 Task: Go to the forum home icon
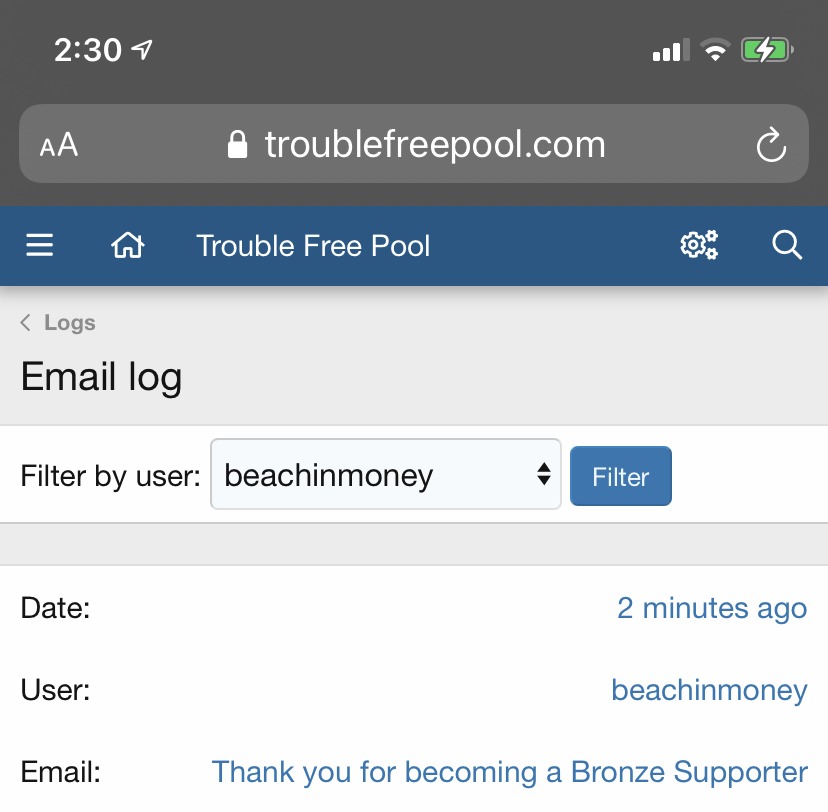tap(128, 246)
